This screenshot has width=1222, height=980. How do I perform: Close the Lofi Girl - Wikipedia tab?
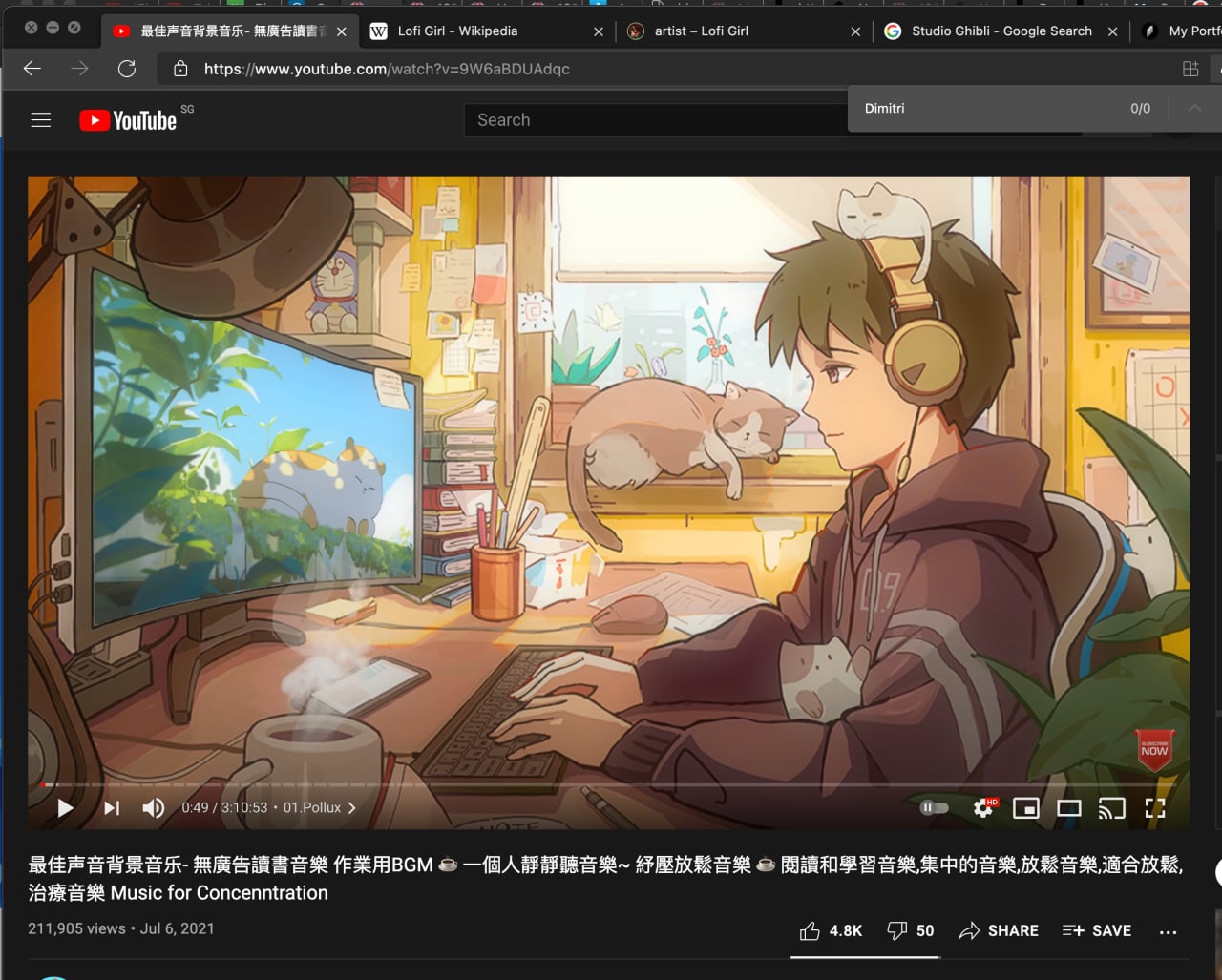(599, 31)
